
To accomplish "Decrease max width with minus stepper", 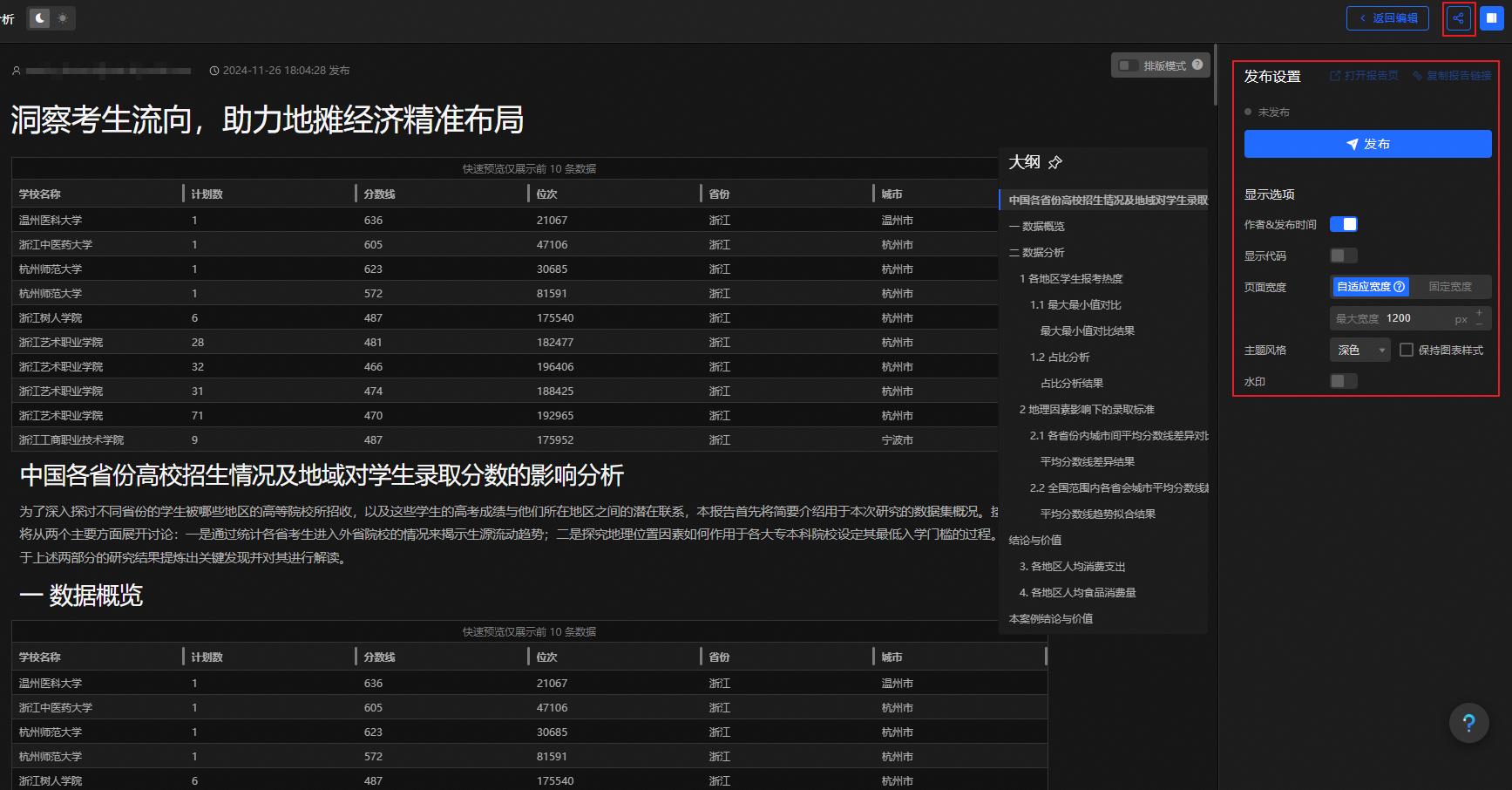I will (x=1479, y=323).
